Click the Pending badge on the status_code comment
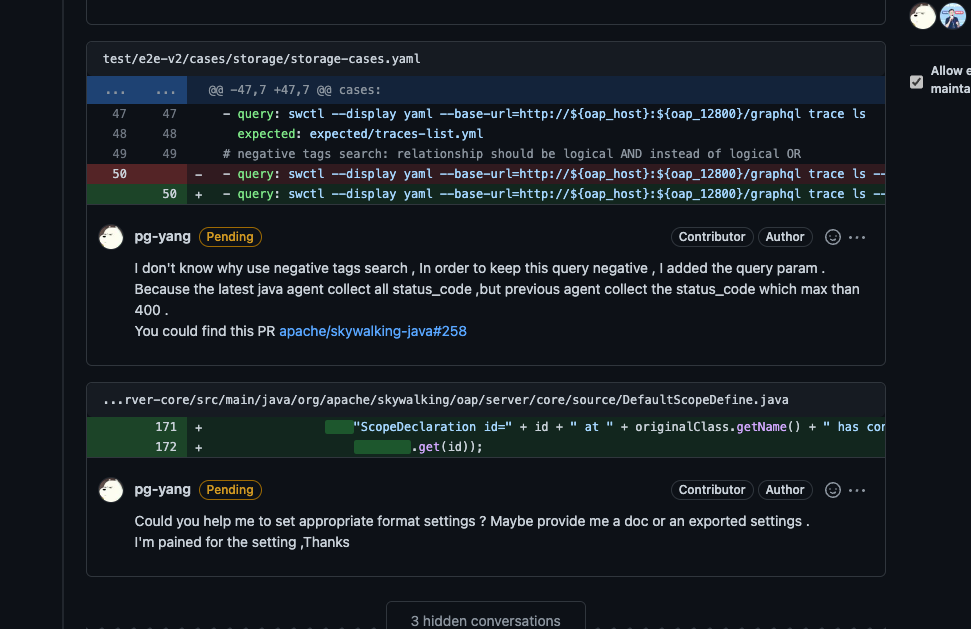 click(x=230, y=237)
